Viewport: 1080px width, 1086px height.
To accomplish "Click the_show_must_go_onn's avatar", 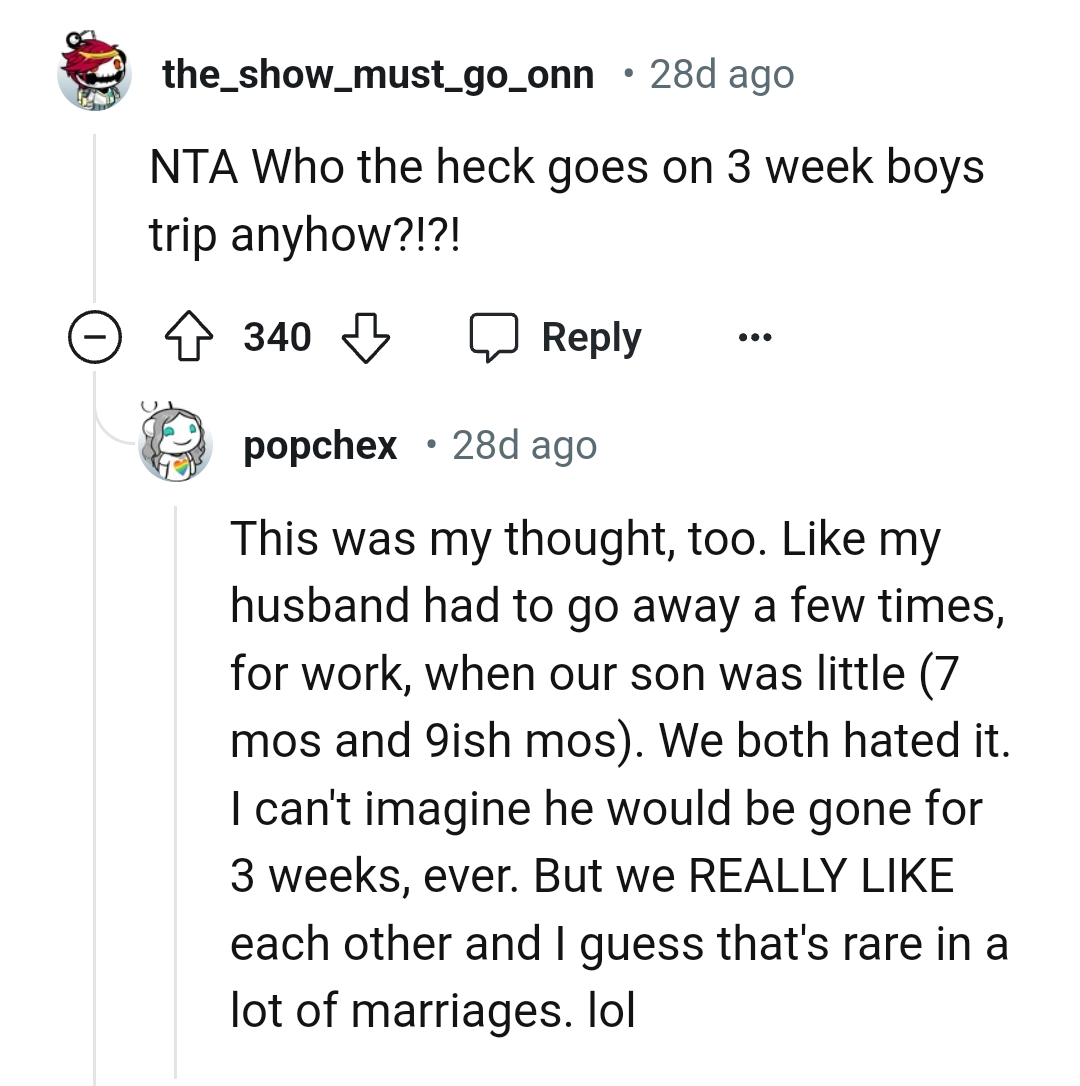I will tap(95, 72).
